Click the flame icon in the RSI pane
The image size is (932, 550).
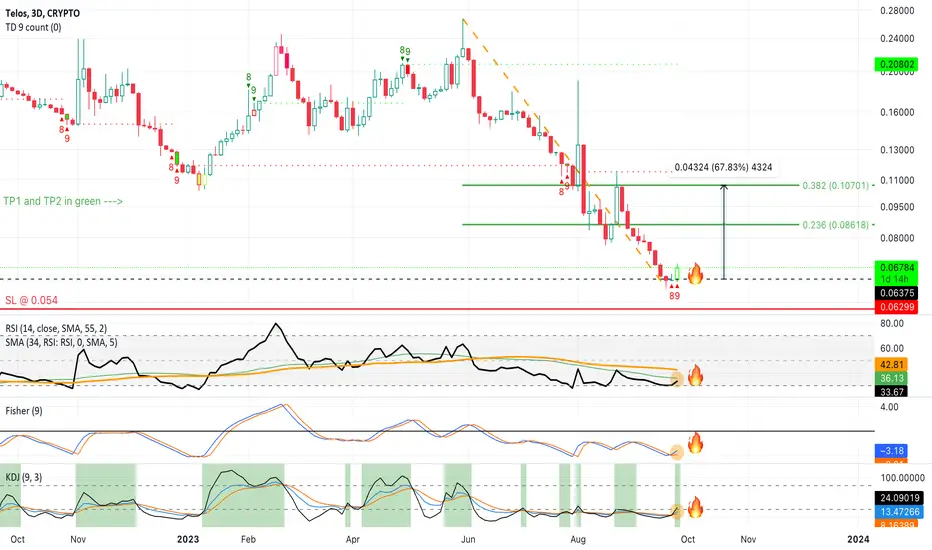point(695,375)
